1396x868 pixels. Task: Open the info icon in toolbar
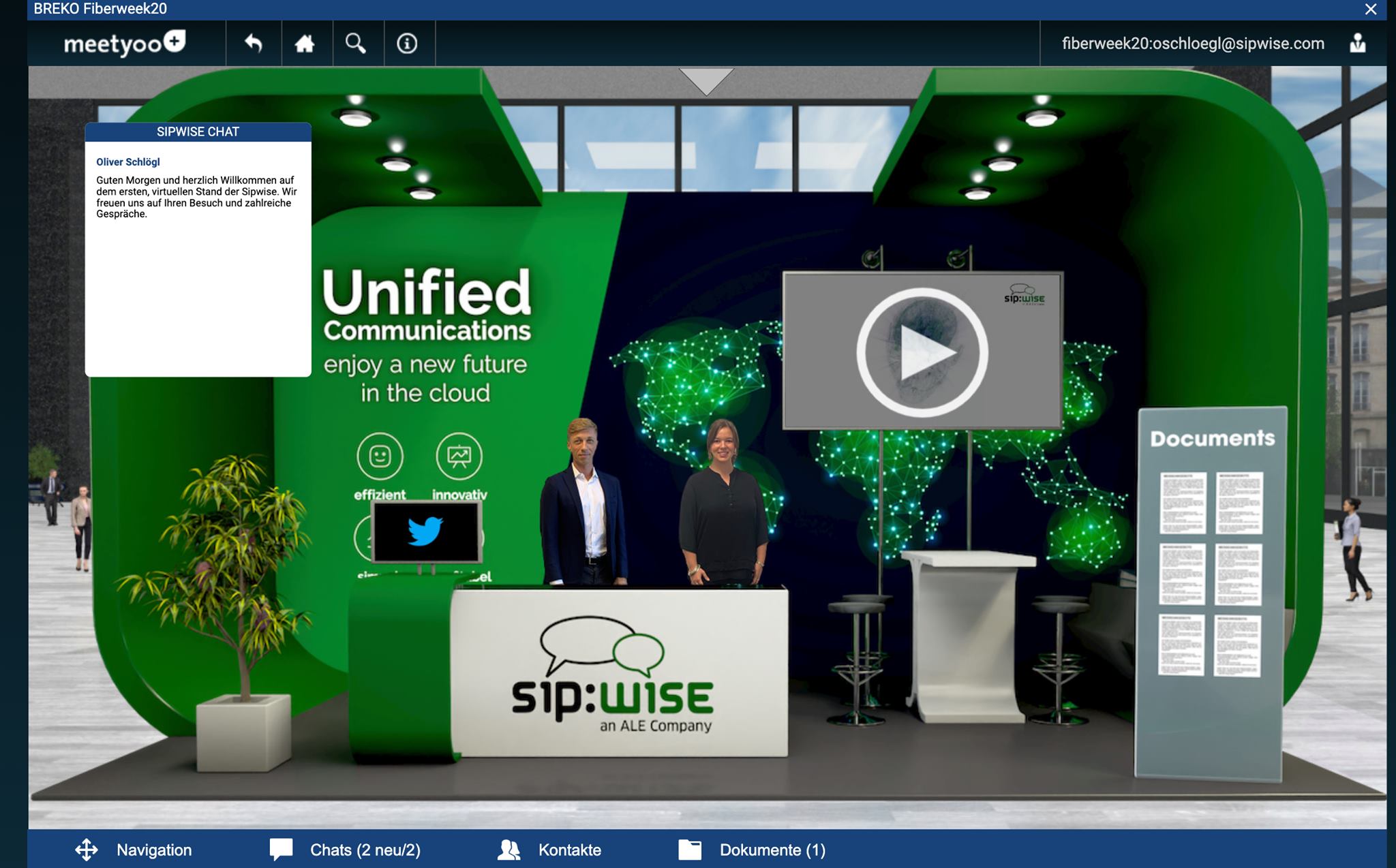(x=407, y=44)
